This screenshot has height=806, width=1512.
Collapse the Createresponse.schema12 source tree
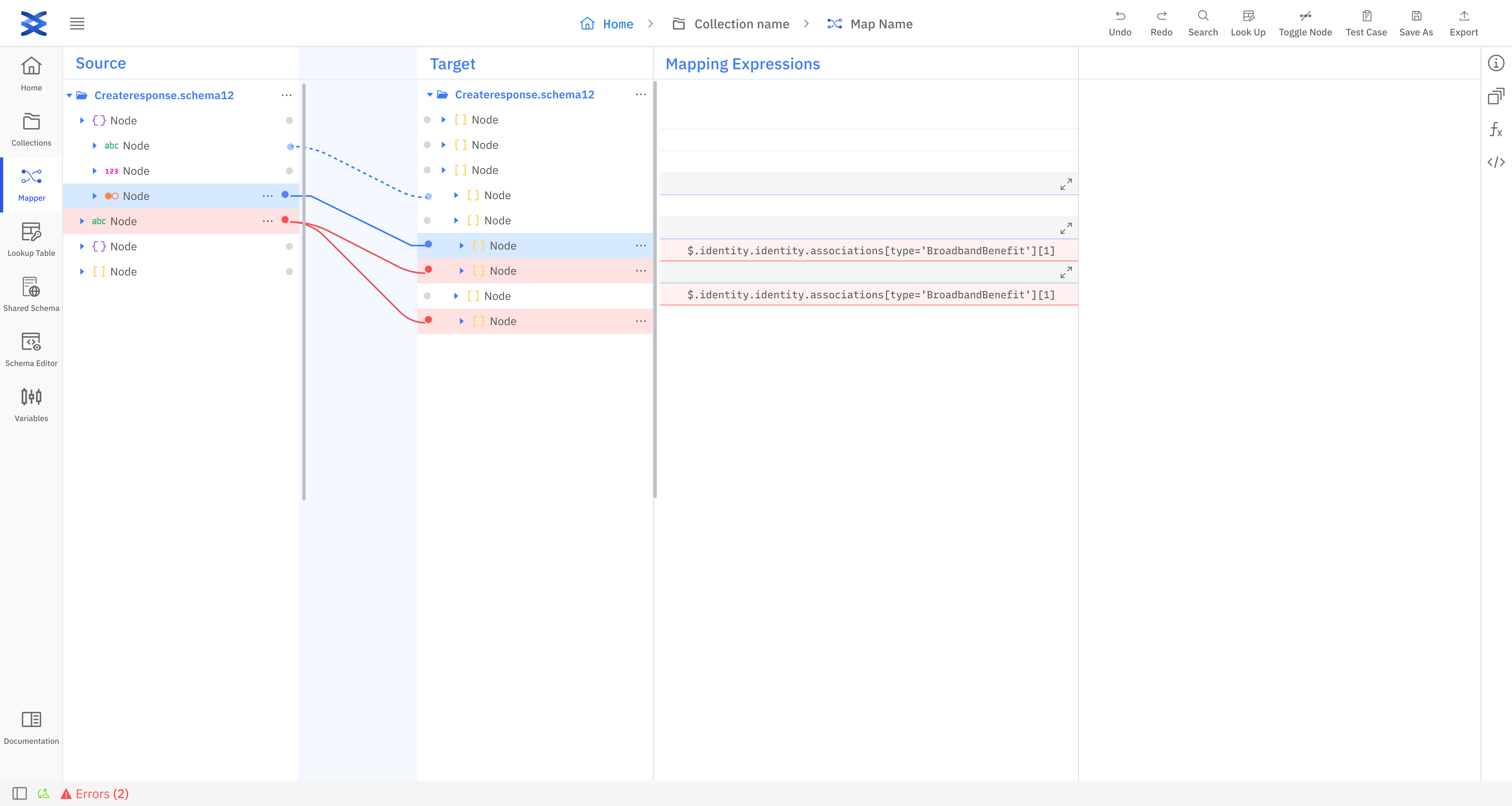coord(69,96)
